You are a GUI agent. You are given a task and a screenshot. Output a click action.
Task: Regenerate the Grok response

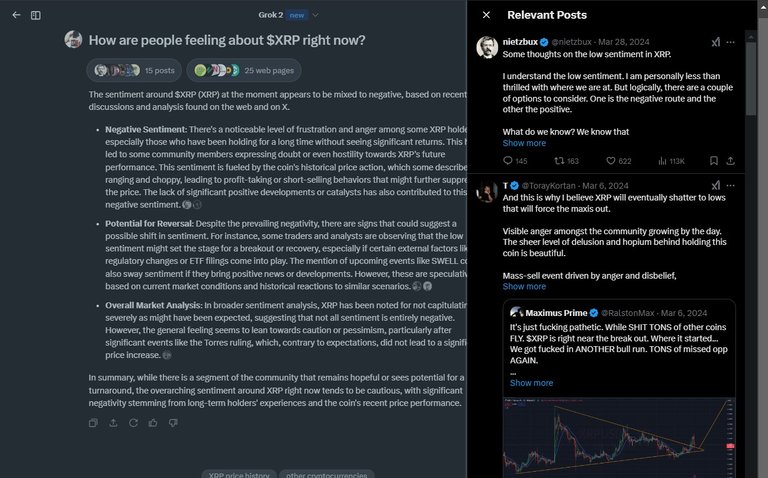click(133, 423)
